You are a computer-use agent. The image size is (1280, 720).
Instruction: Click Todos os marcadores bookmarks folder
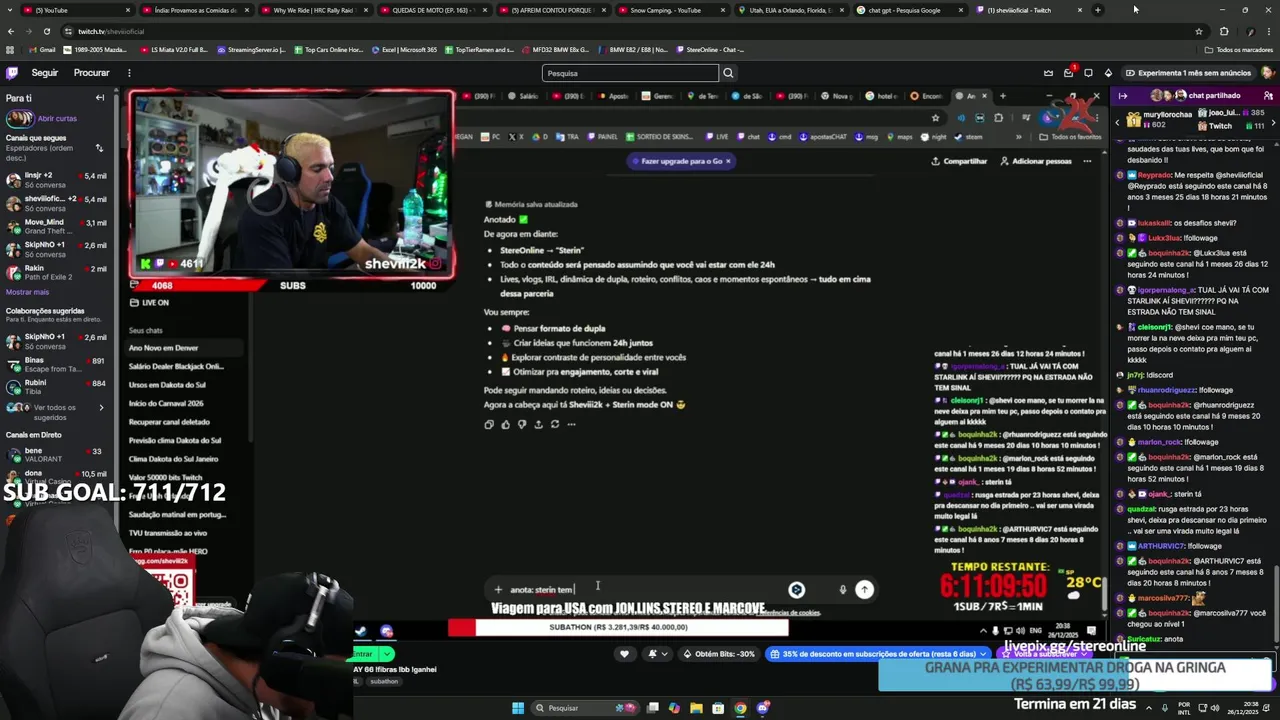pos(1239,50)
